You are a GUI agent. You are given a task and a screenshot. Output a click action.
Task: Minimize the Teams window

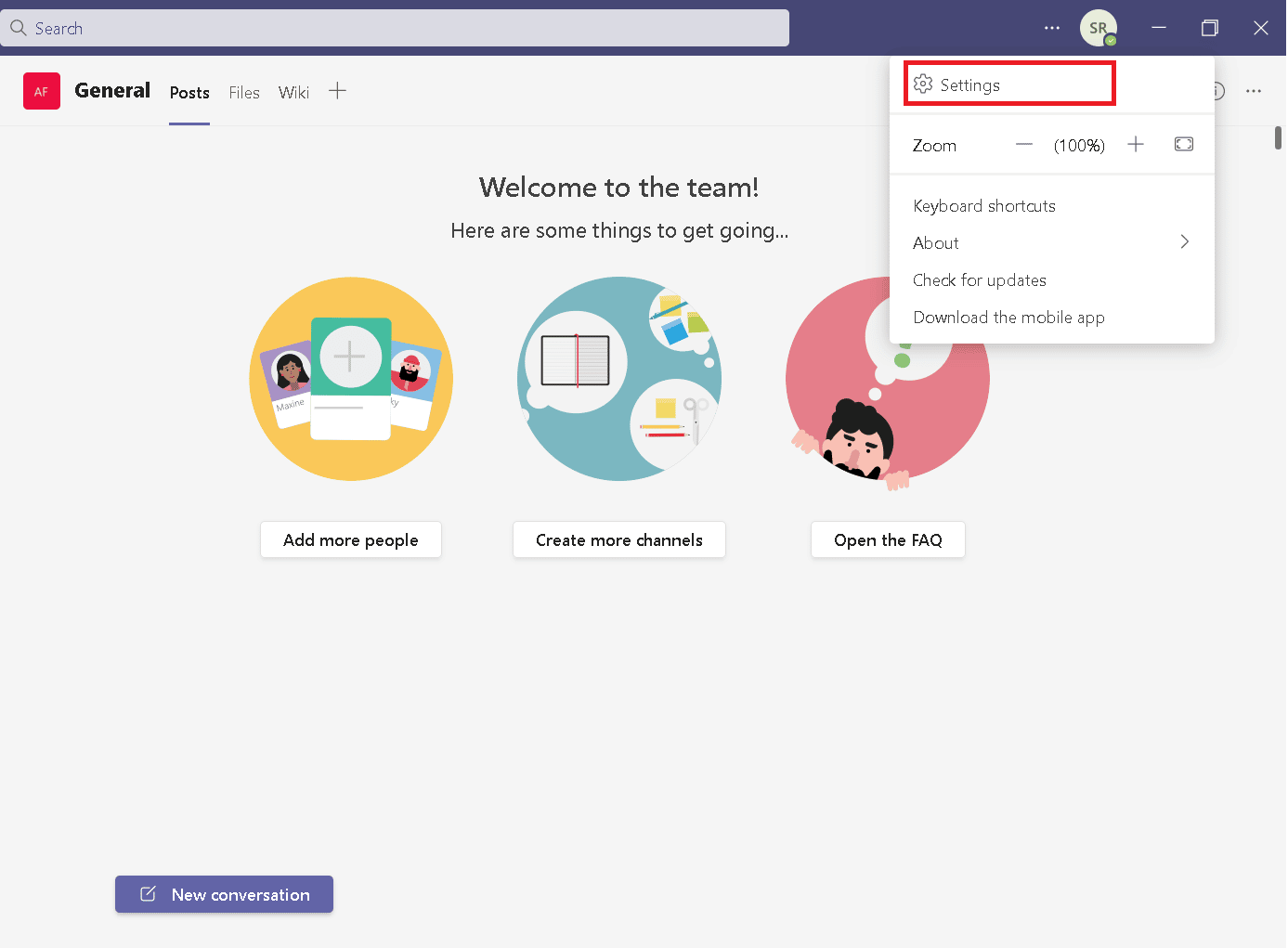coord(1159,28)
